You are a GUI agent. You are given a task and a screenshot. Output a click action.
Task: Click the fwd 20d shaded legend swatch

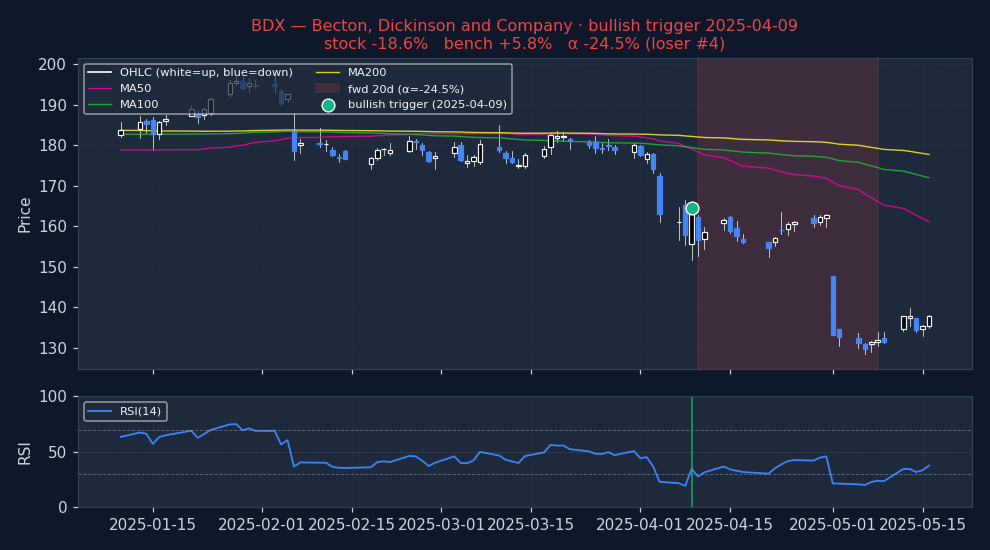[328, 89]
